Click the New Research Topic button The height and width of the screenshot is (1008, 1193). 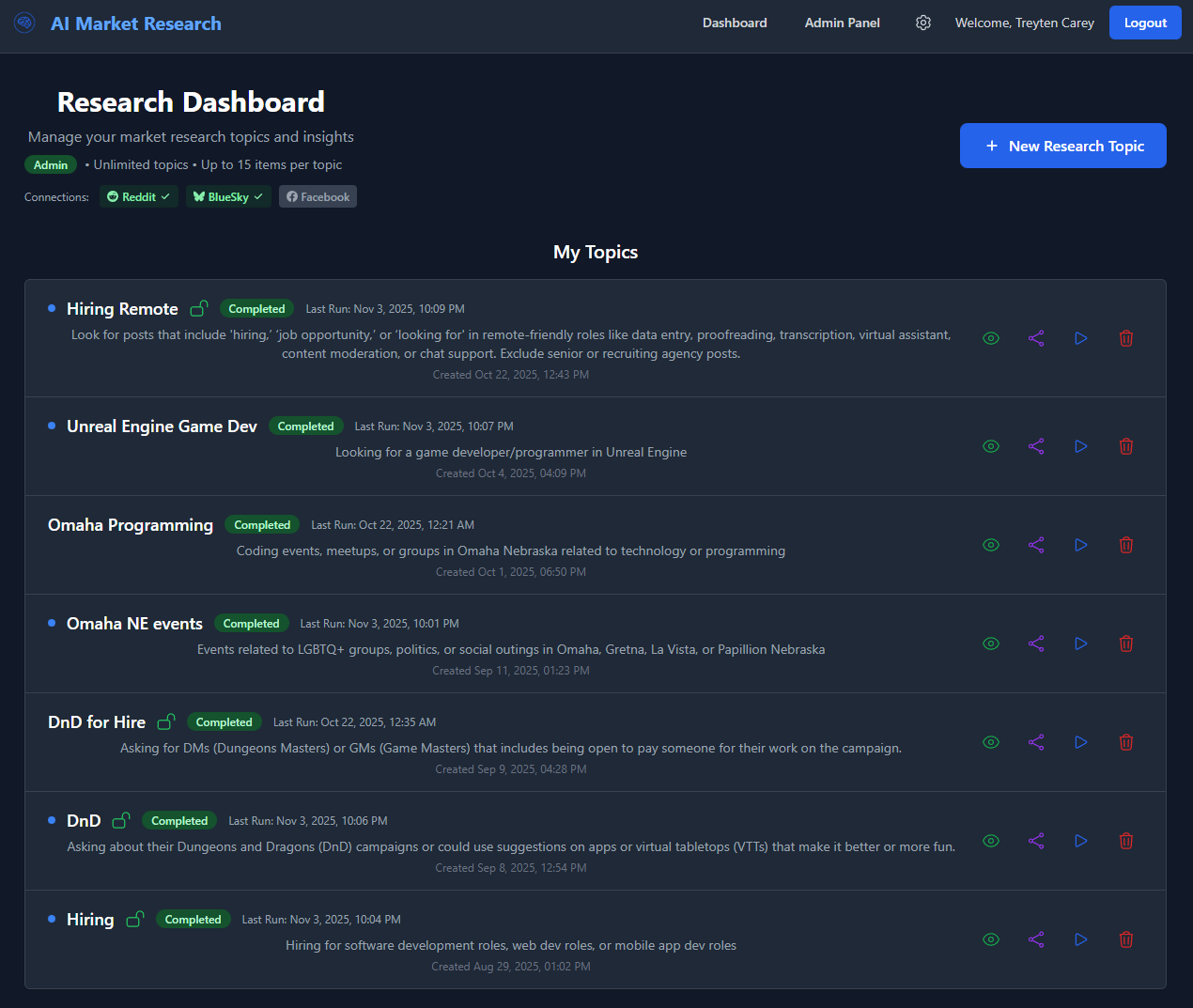(x=1062, y=146)
